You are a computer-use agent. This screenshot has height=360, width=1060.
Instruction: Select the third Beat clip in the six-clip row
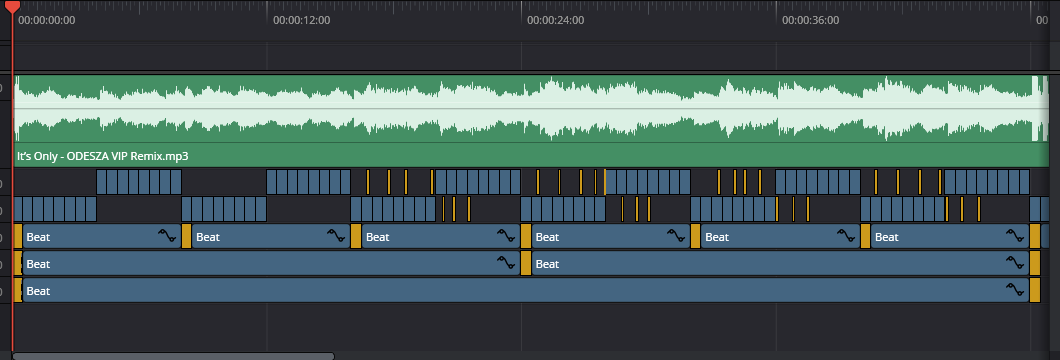coord(441,236)
